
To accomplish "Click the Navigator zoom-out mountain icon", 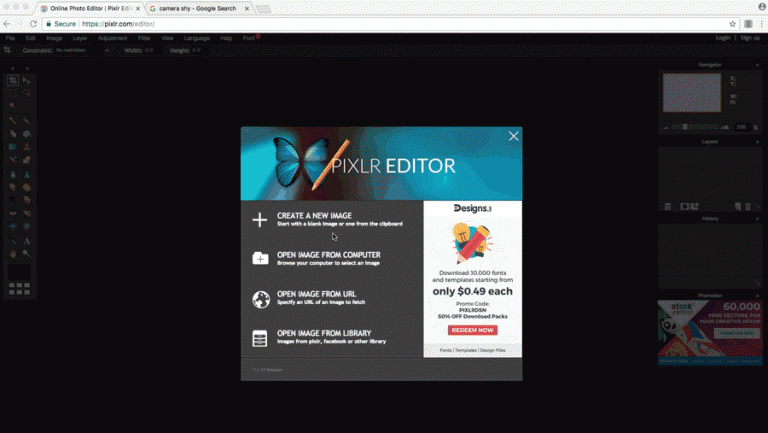I will pyautogui.click(x=666, y=127).
